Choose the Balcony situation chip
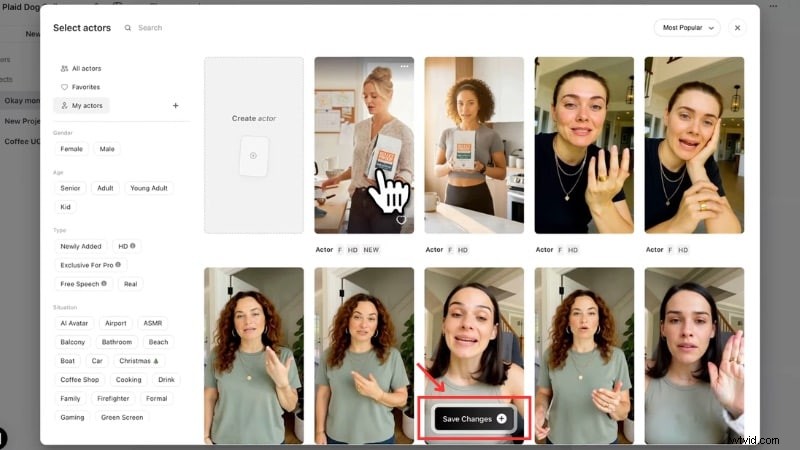The height and width of the screenshot is (450, 800). 72,342
